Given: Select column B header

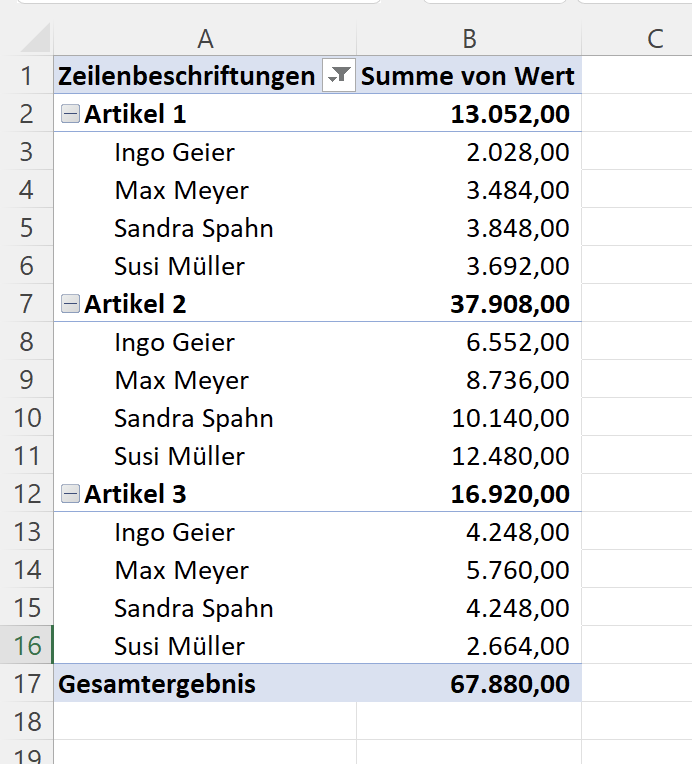Looking at the screenshot, I should pyautogui.click(x=469, y=38).
